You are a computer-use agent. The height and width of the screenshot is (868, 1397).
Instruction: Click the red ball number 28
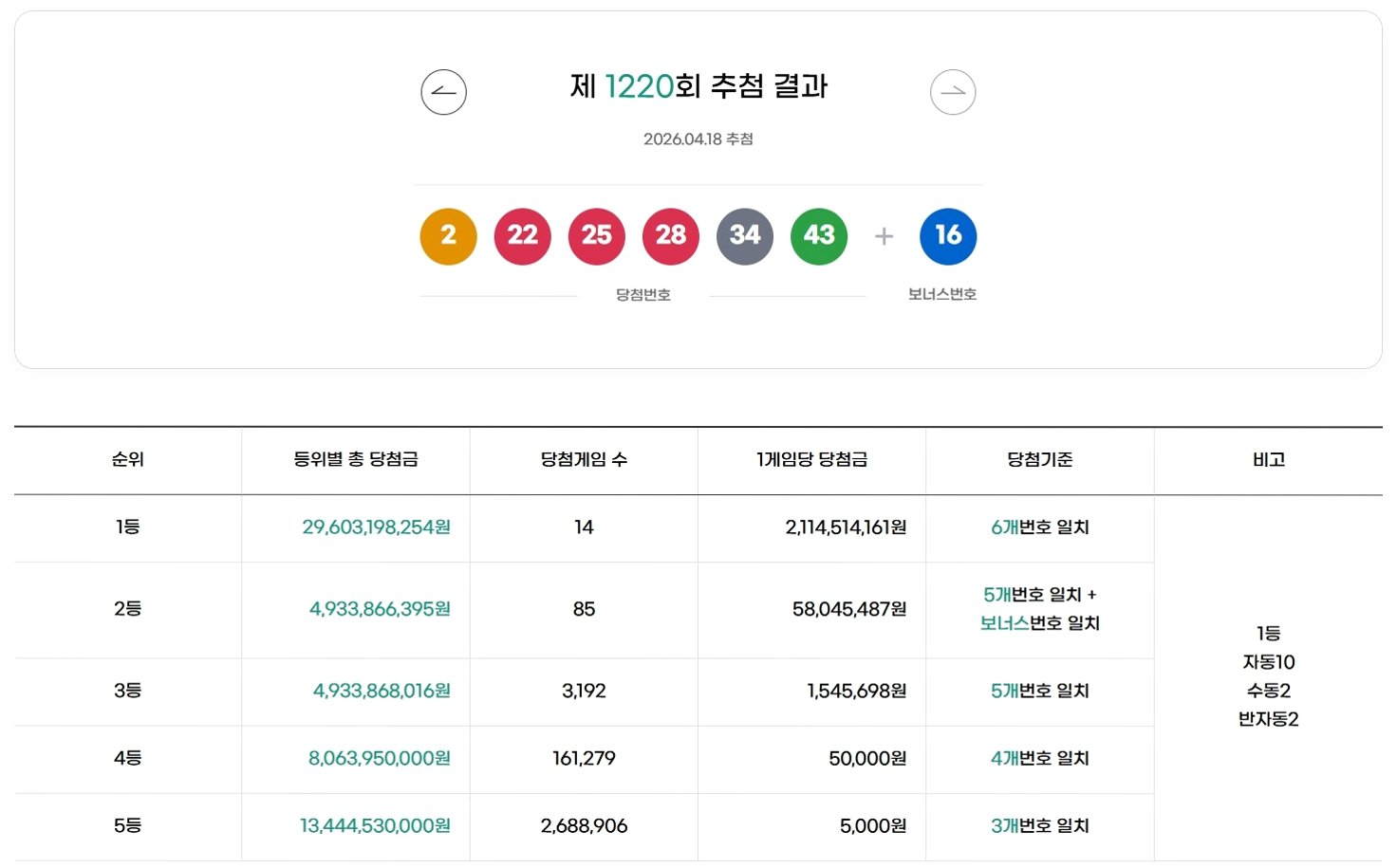[670, 236]
